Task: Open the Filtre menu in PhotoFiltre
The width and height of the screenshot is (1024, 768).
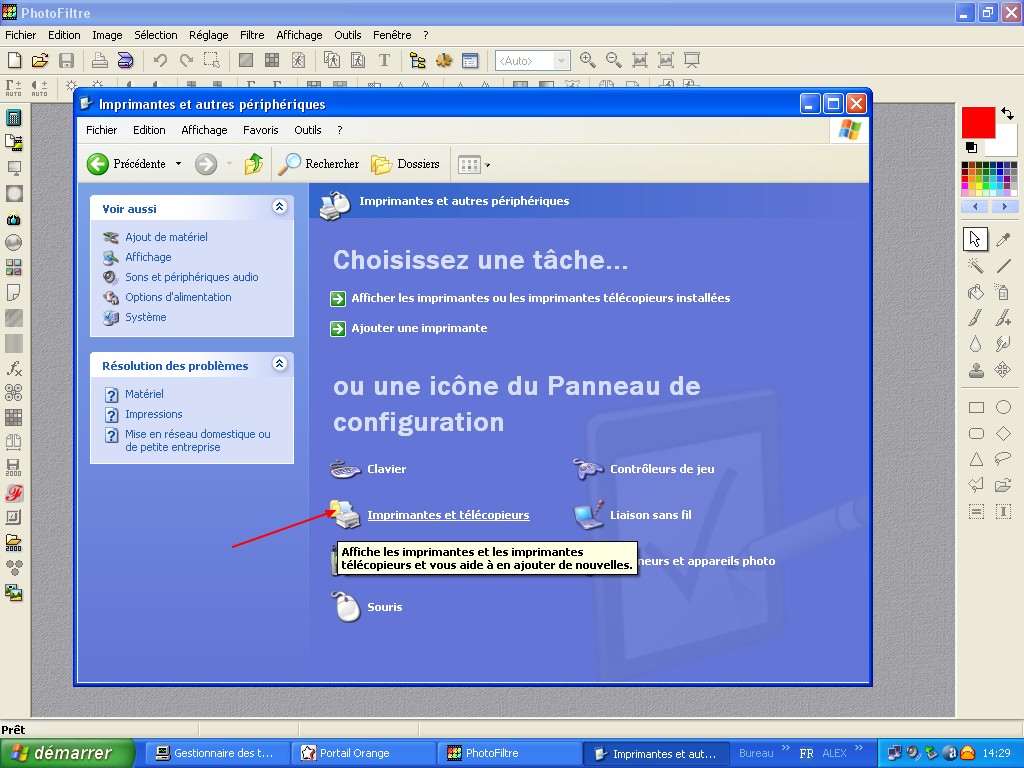Action: (x=252, y=35)
